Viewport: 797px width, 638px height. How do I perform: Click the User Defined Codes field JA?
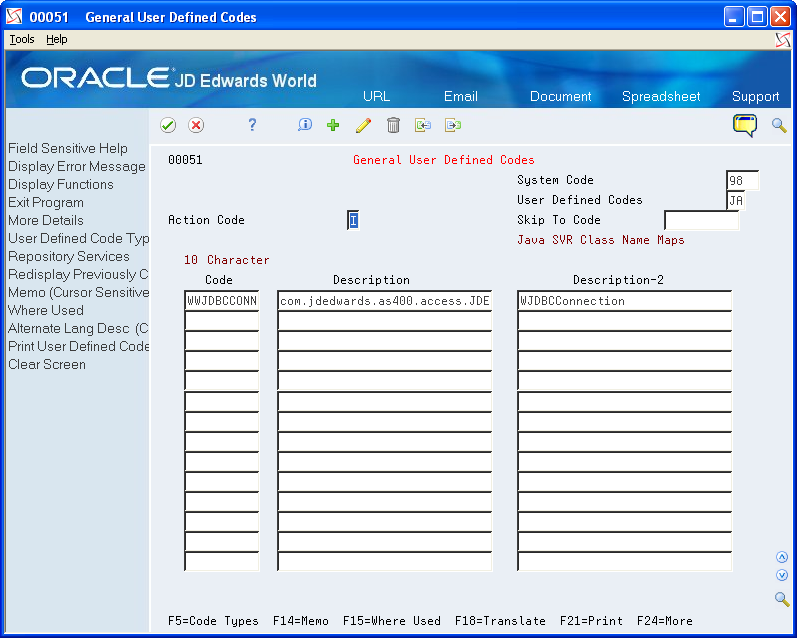pyautogui.click(x=736, y=200)
